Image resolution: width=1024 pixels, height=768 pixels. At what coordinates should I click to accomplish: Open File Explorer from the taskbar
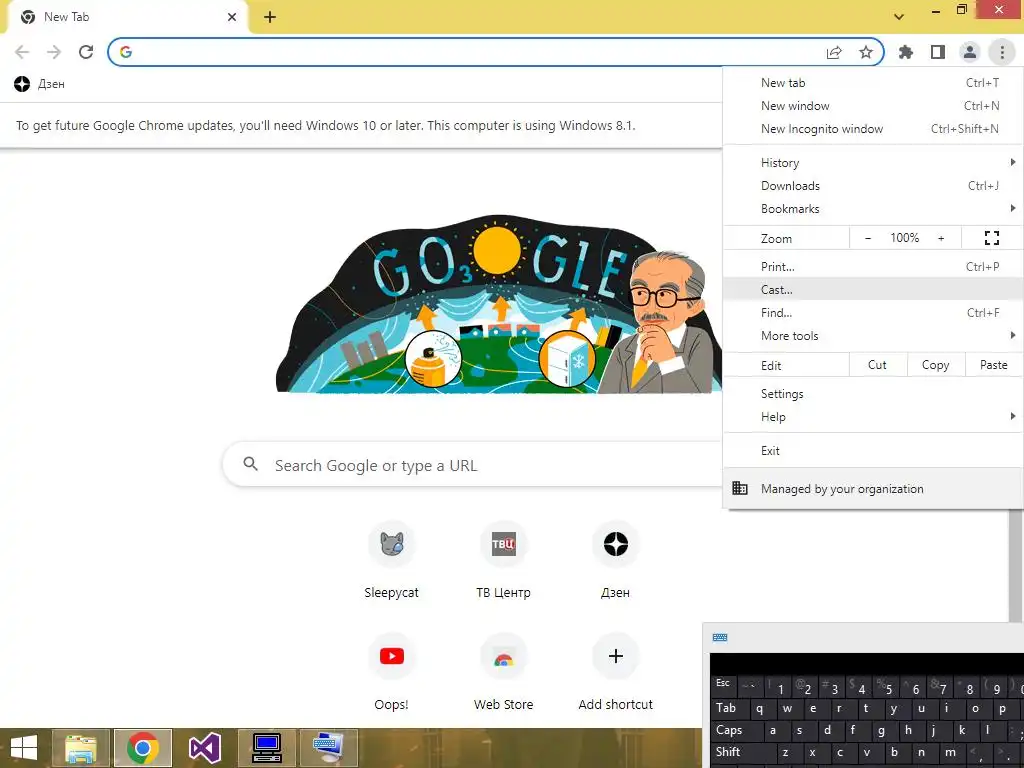pos(81,748)
